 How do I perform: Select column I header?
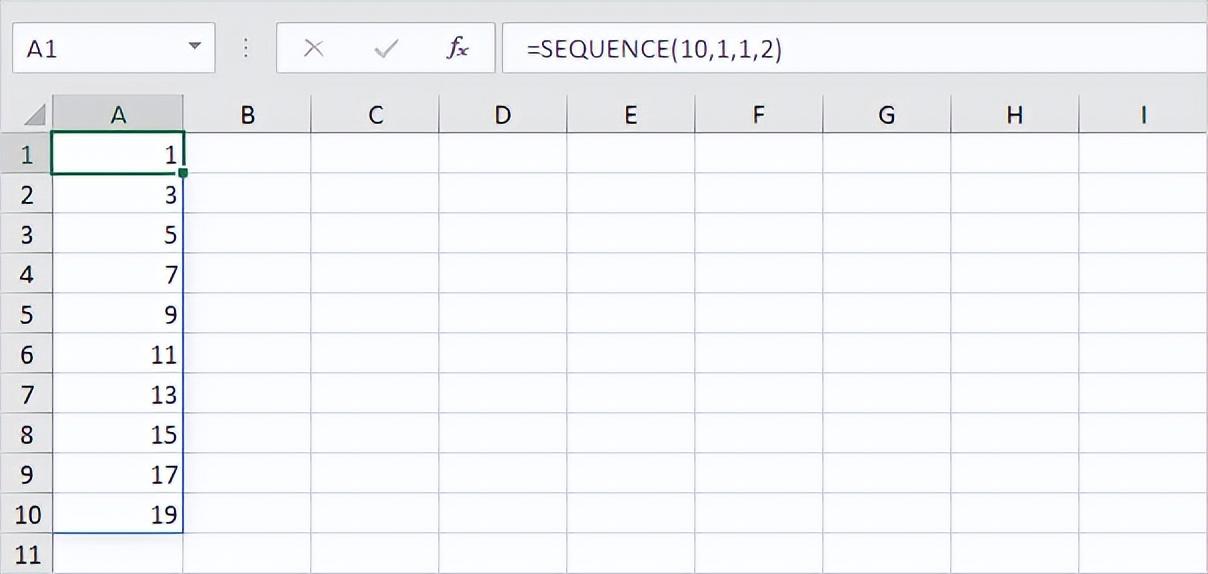[x=1143, y=115]
